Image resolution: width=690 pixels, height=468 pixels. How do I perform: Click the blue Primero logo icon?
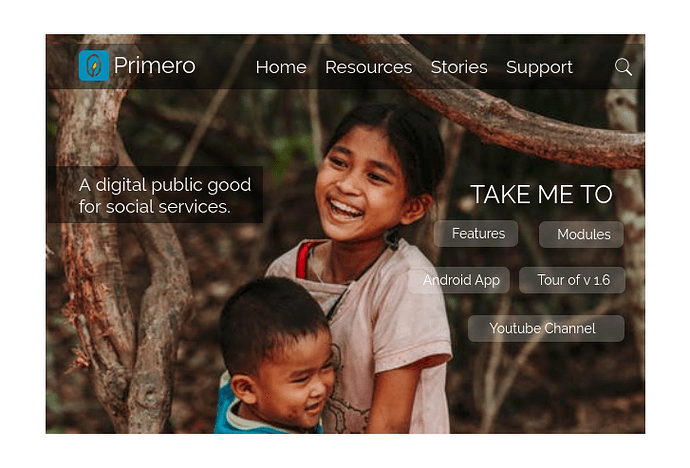94,66
